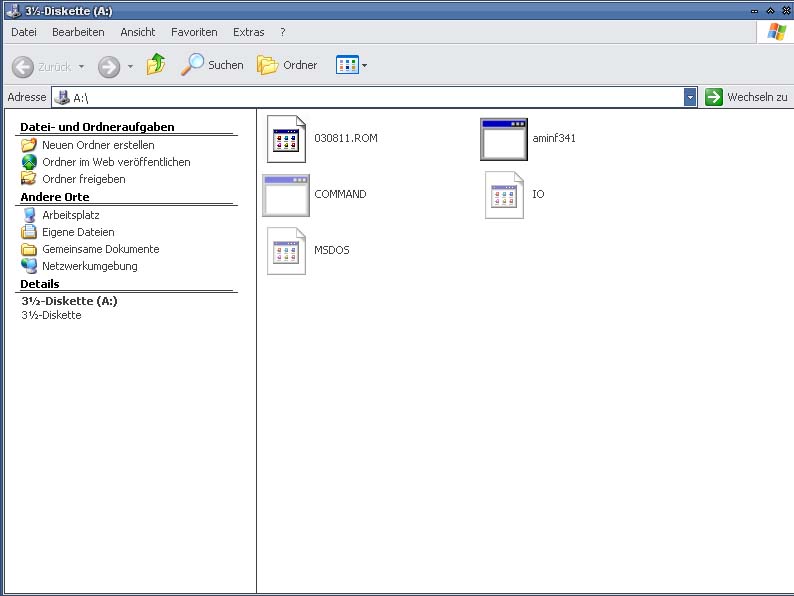
Task: Open the Ansicht menu
Action: 138,32
